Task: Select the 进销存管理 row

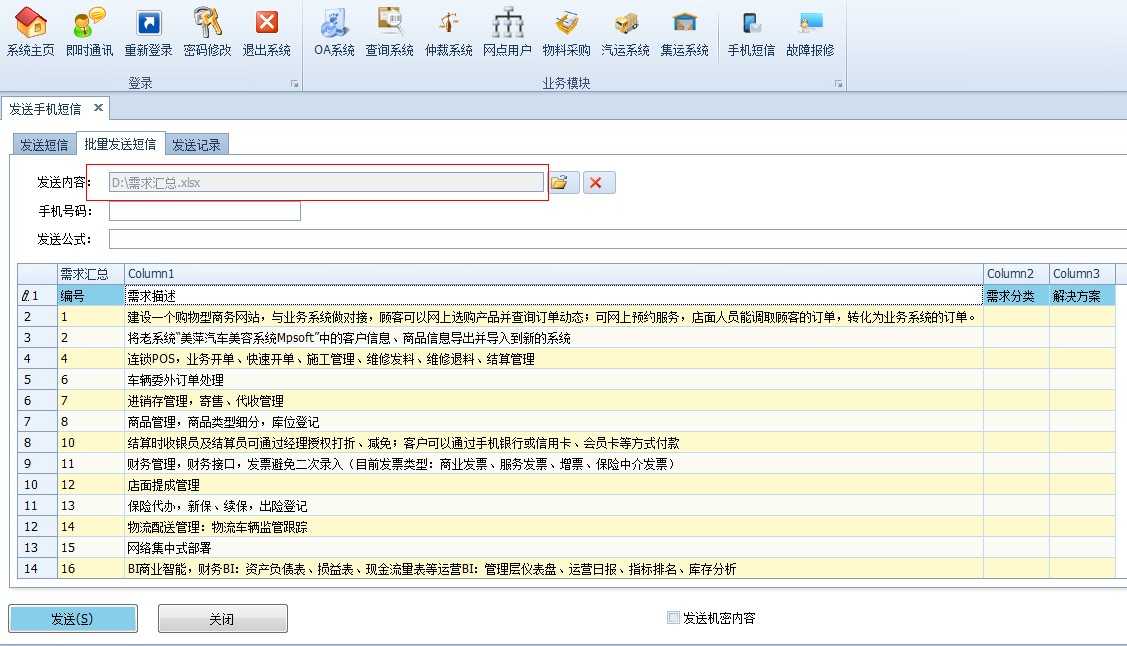Action: [x=553, y=400]
